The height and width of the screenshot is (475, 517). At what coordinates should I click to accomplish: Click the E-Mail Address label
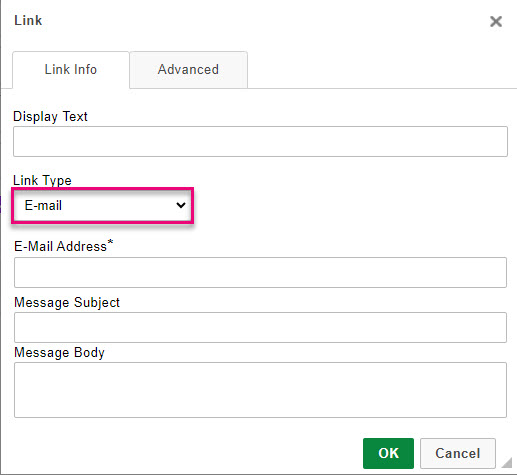pyautogui.click(x=60, y=247)
